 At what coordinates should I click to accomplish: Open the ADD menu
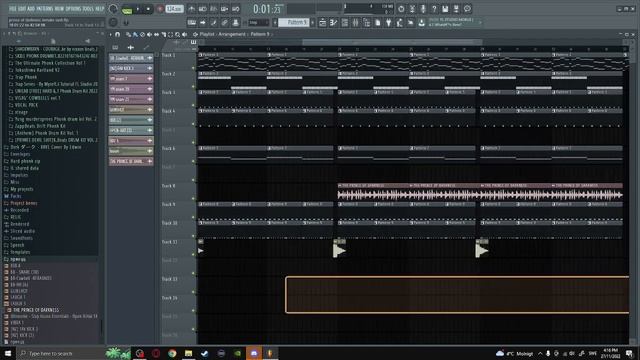click(x=31, y=8)
